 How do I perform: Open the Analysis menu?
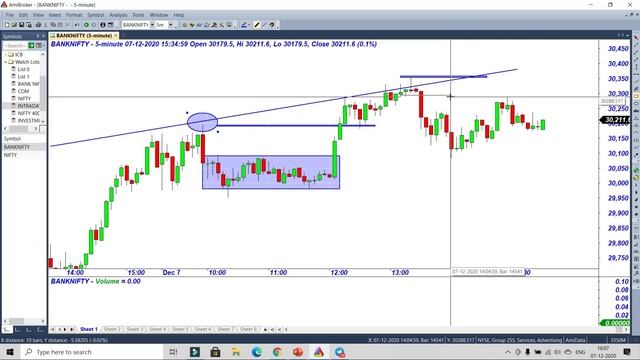pyautogui.click(x=118, y=15)
